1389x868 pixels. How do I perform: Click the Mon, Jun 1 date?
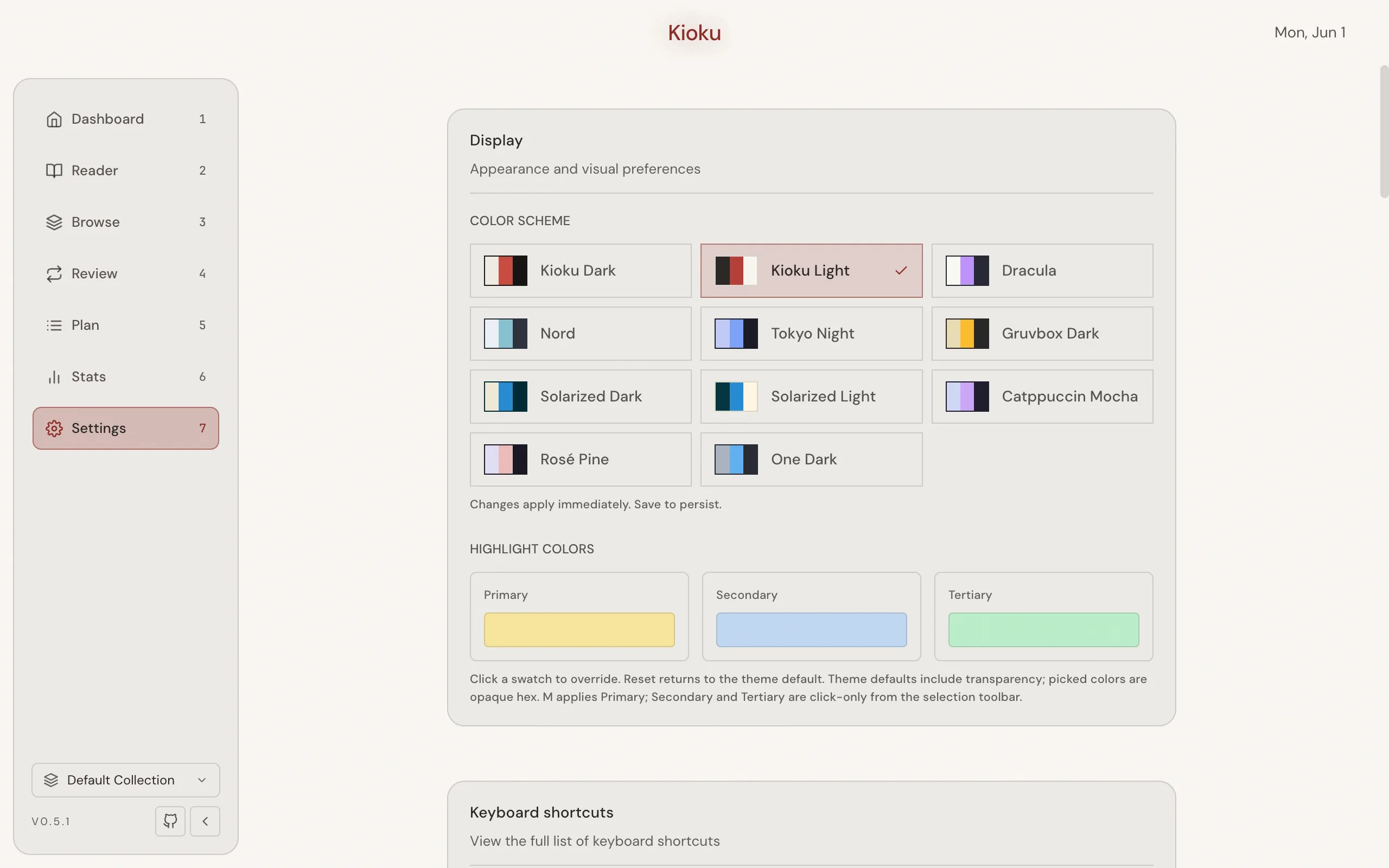tap(1309, 33)
